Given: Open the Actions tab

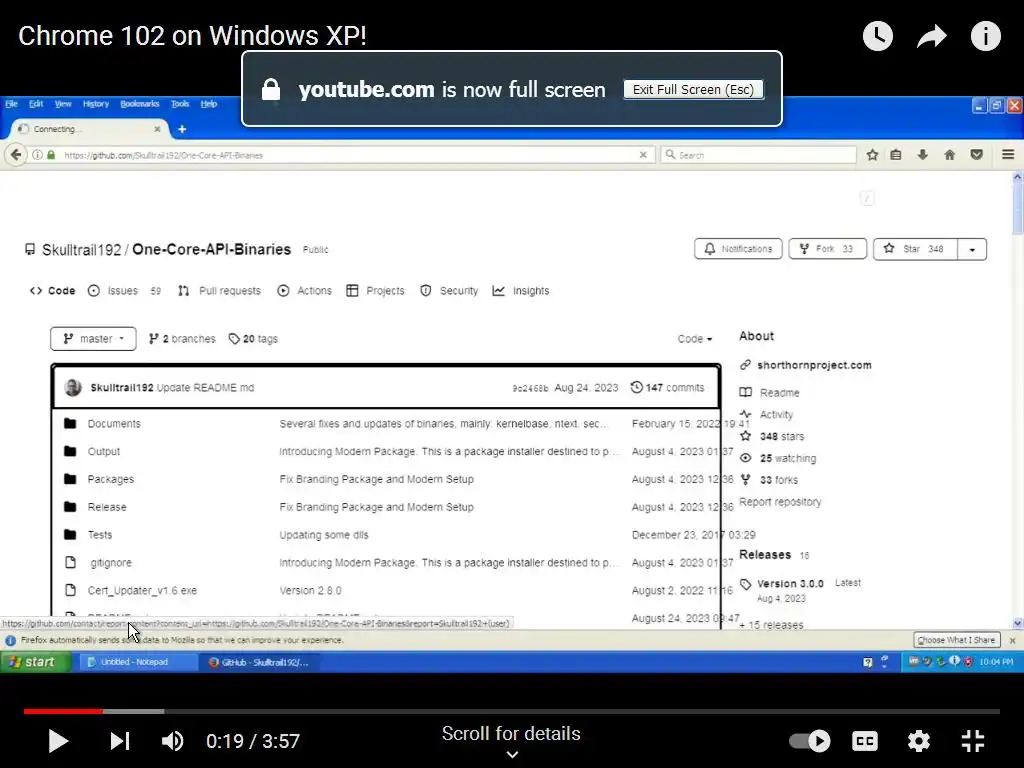Looking at the screenshot, I should coord(304,291).
